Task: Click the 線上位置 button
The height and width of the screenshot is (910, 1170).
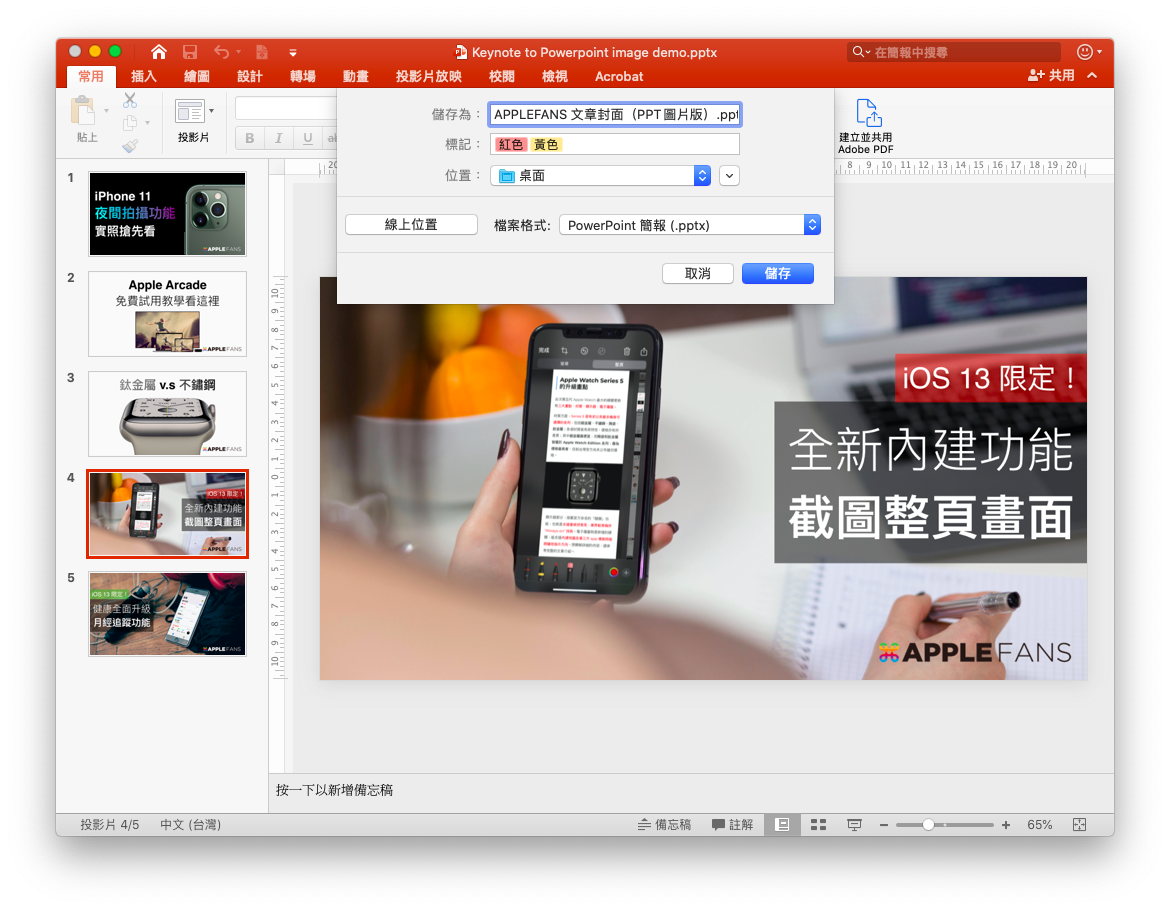Action: (411, 225)
